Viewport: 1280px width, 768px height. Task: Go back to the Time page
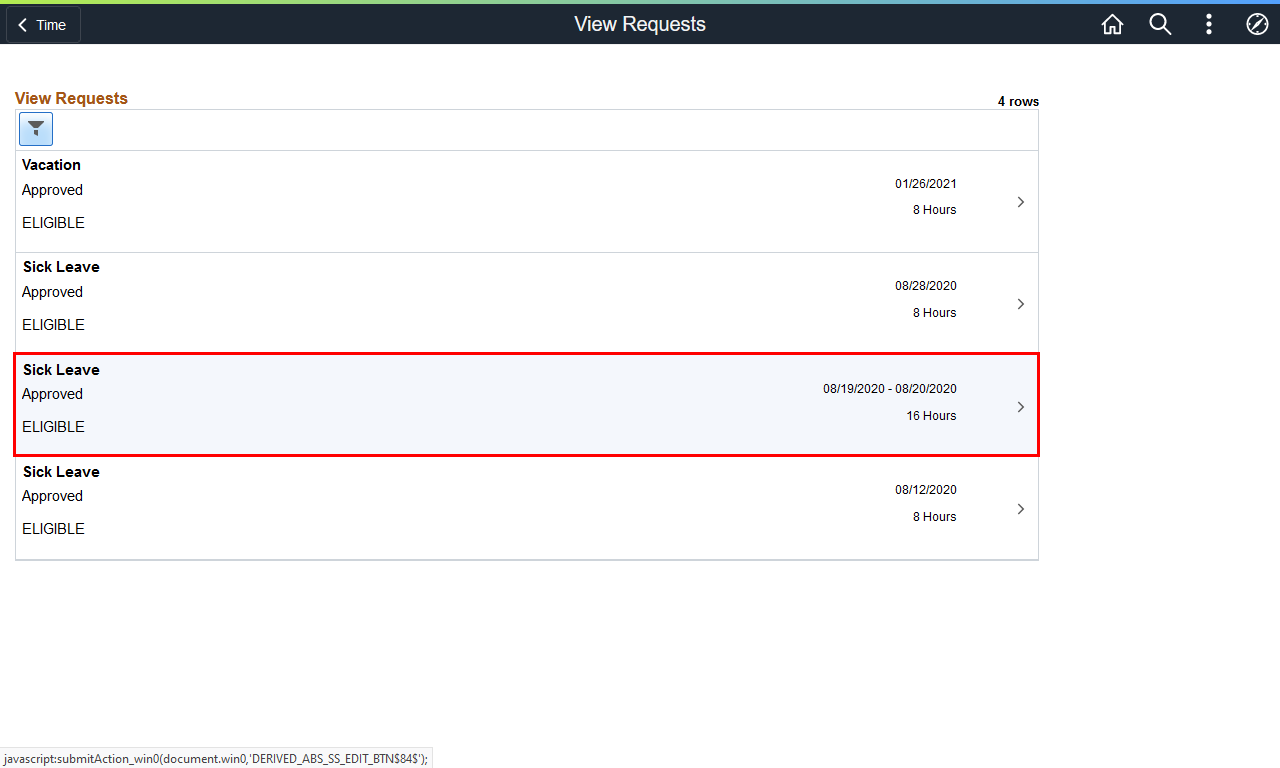43,25
